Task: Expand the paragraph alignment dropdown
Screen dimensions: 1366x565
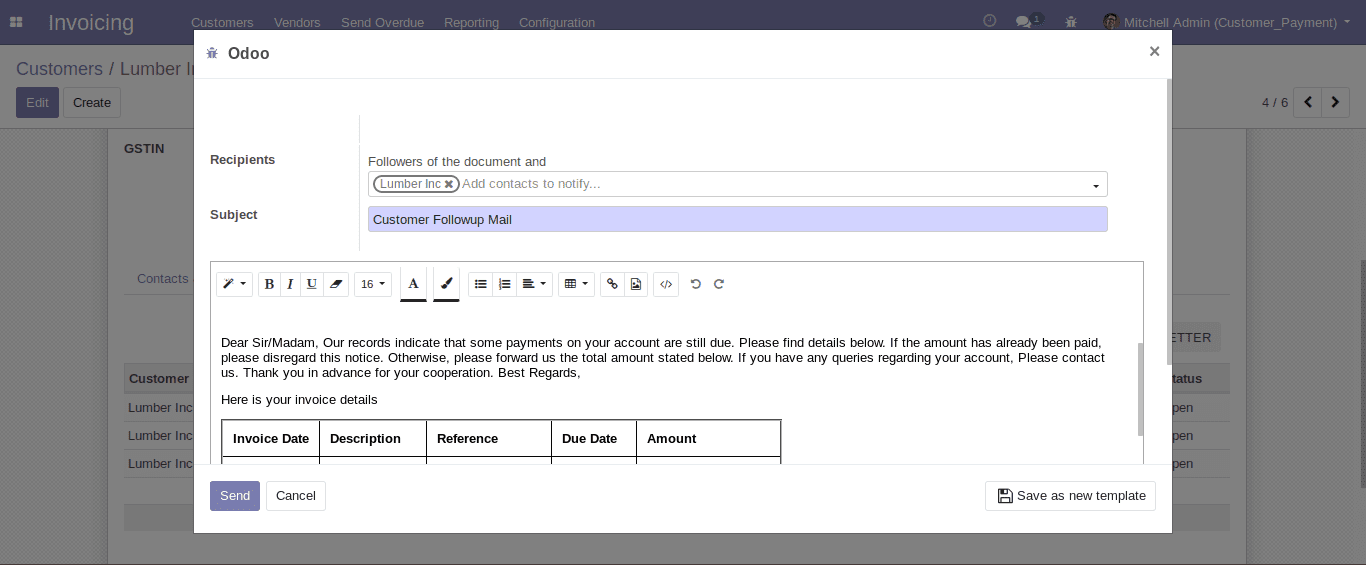Action: 535,284
